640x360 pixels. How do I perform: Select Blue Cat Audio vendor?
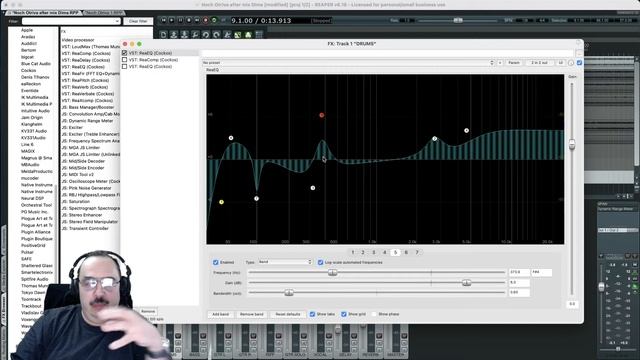point(36,64)
